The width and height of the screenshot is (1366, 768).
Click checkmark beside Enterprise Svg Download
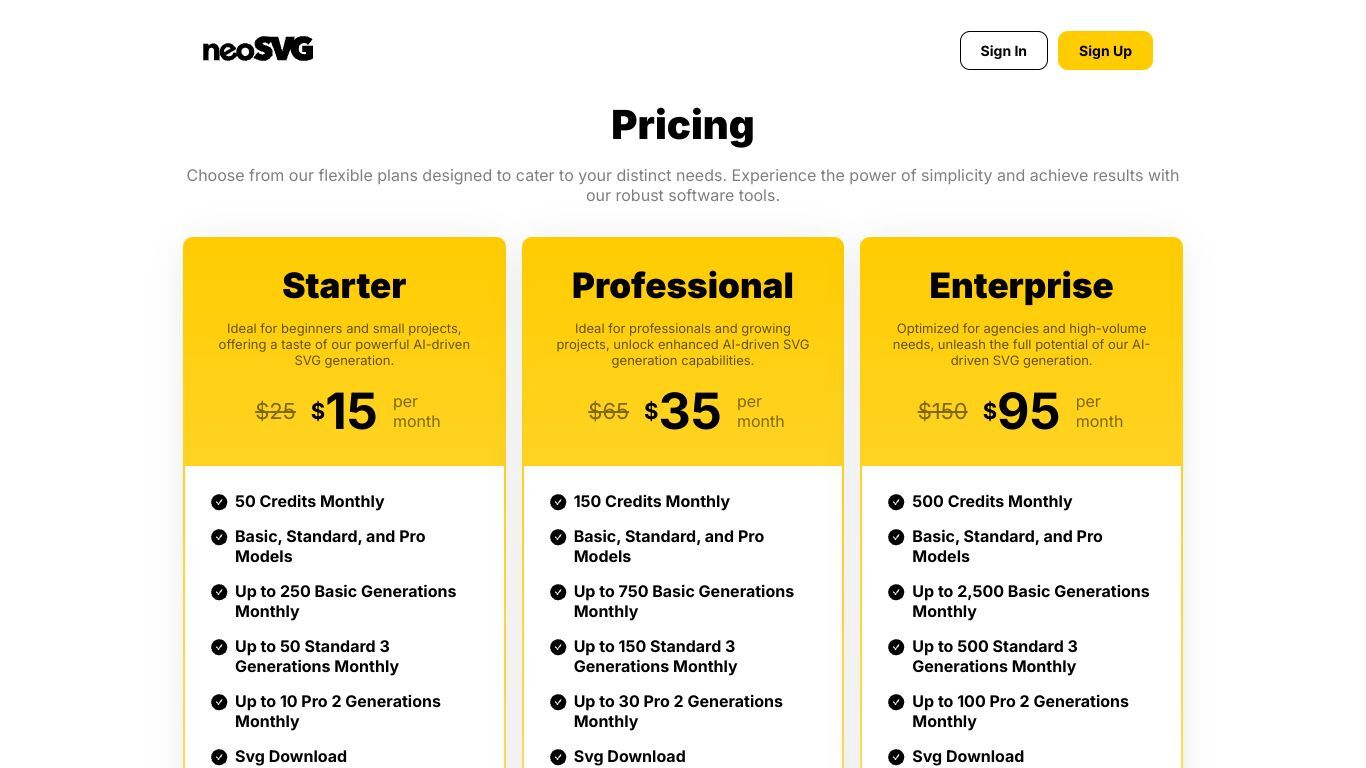pyautogui.click(x=896, y=757)
